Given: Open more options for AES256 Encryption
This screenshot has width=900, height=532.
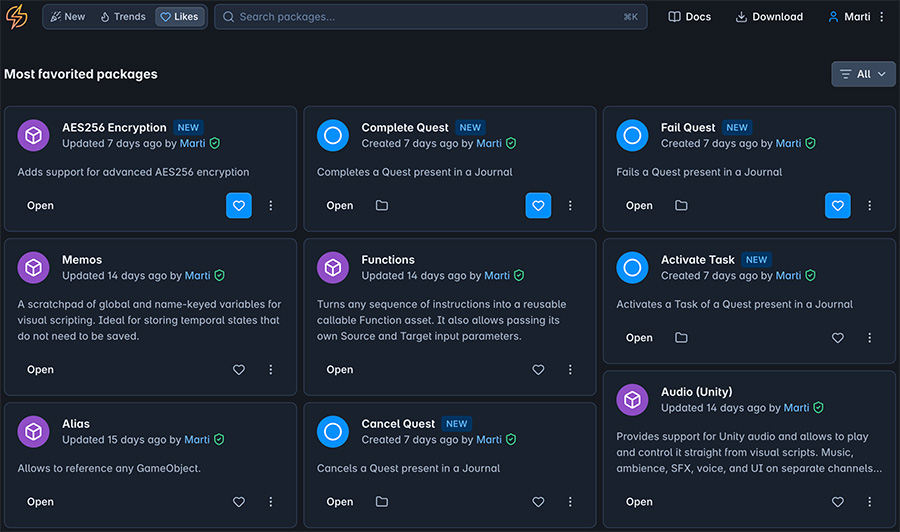Looking at the screenshot, I should (x=271, y=205).
